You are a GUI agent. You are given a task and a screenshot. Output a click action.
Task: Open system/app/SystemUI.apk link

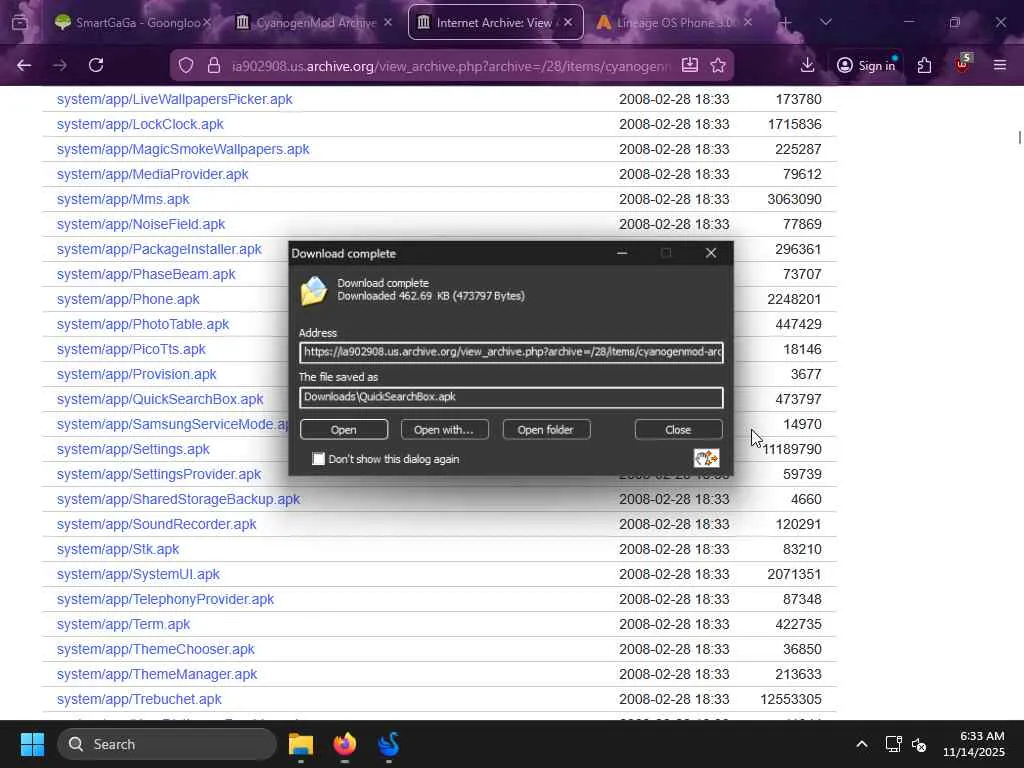click(x=138, y=574)
